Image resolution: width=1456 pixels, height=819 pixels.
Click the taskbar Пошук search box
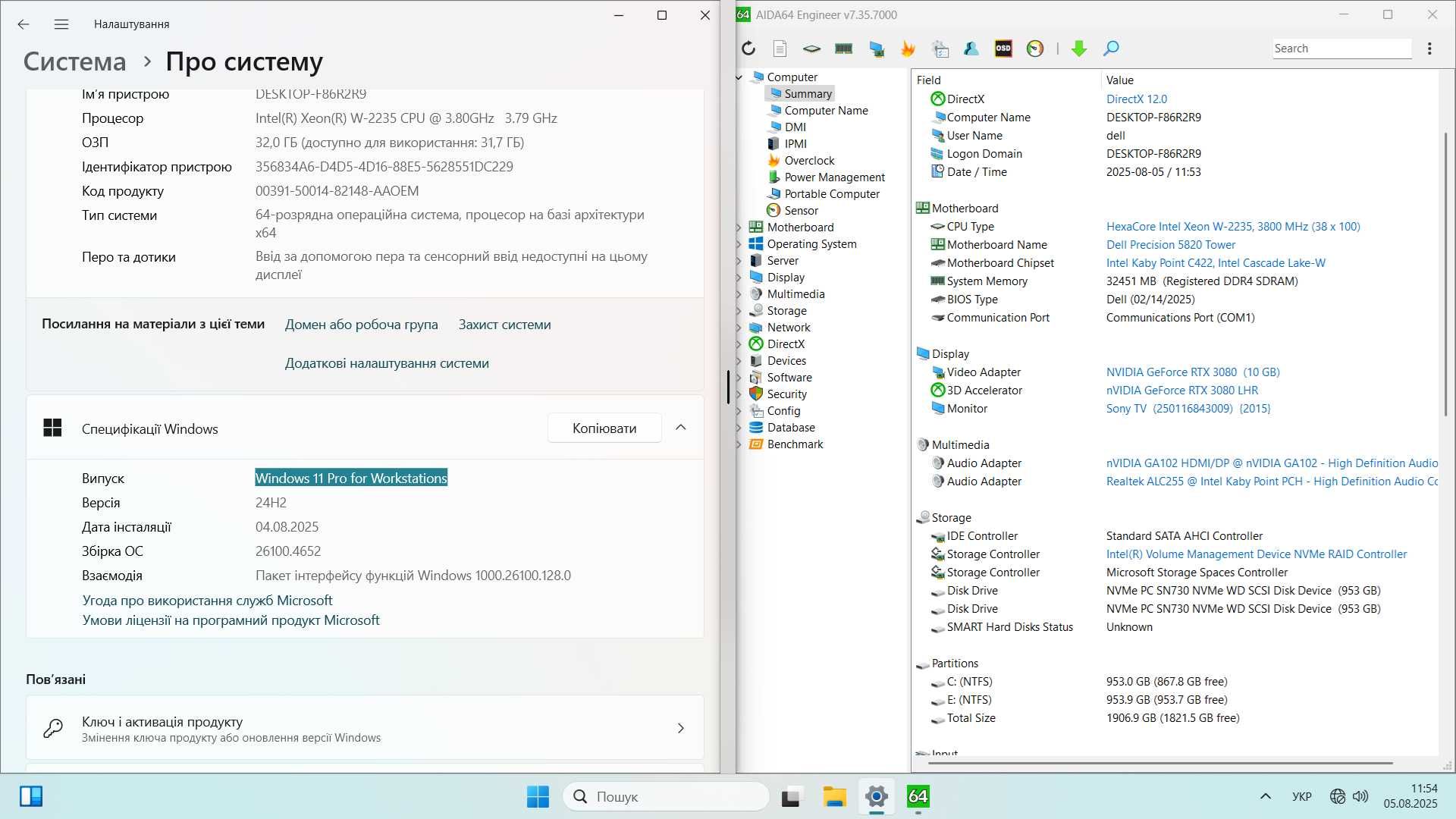[666, 796]
